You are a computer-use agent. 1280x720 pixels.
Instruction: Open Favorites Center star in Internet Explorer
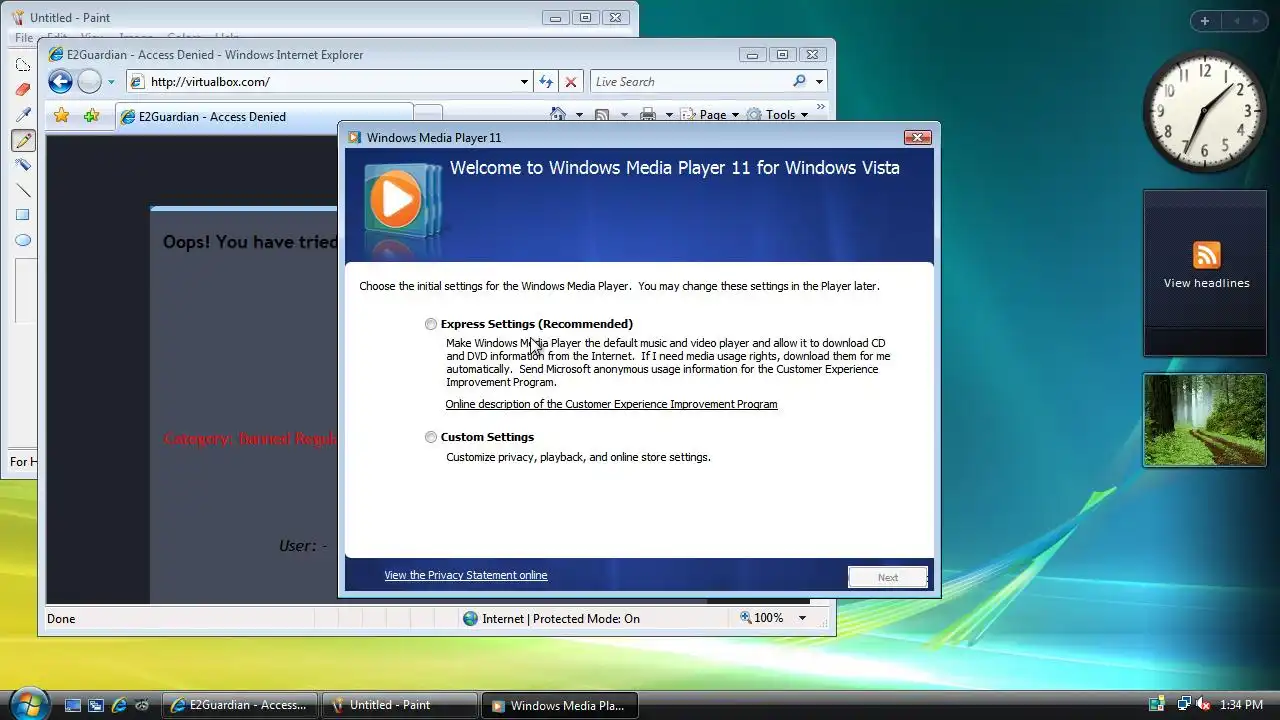pyautogui.click(x=62, y=116)
